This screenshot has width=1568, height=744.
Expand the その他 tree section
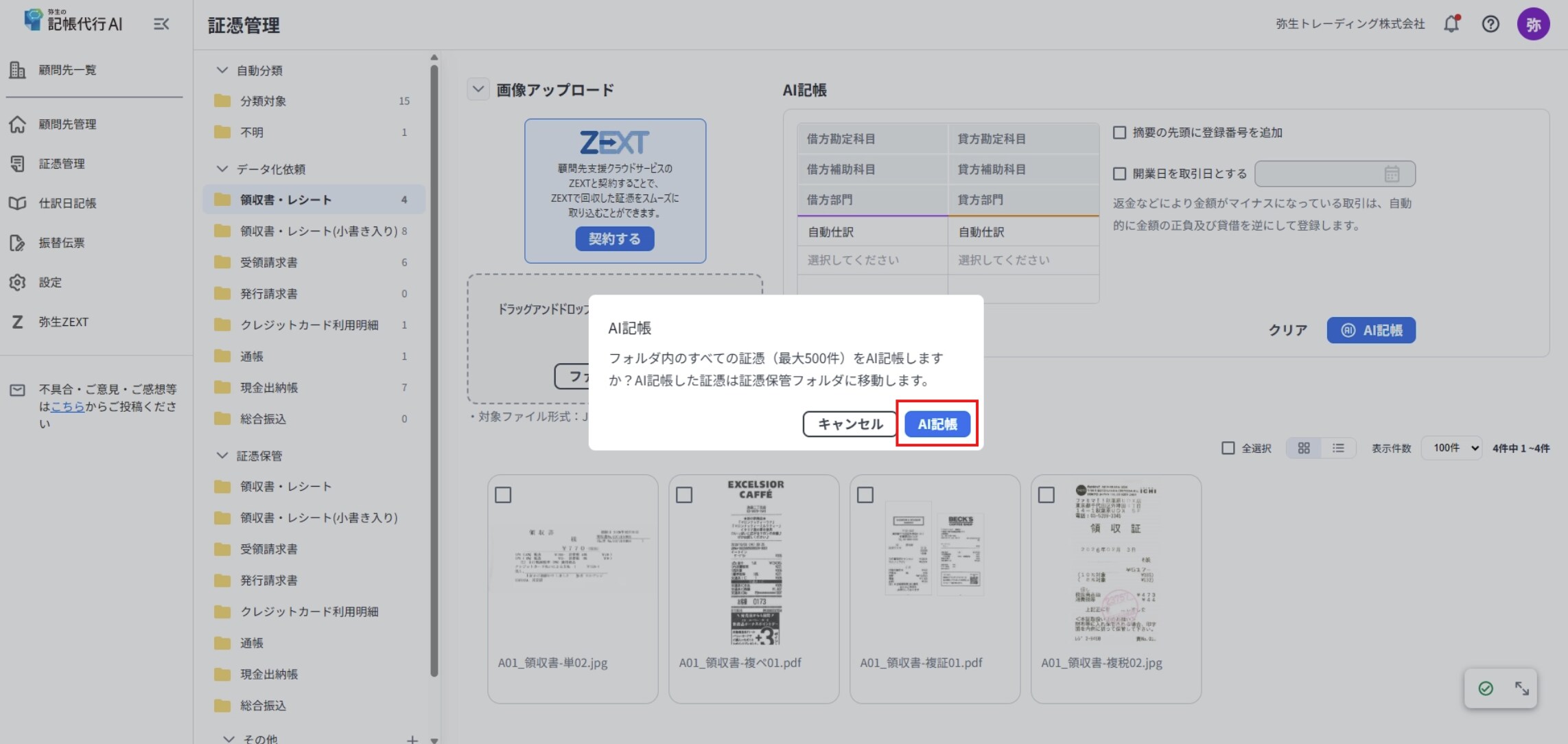(229, 739)
